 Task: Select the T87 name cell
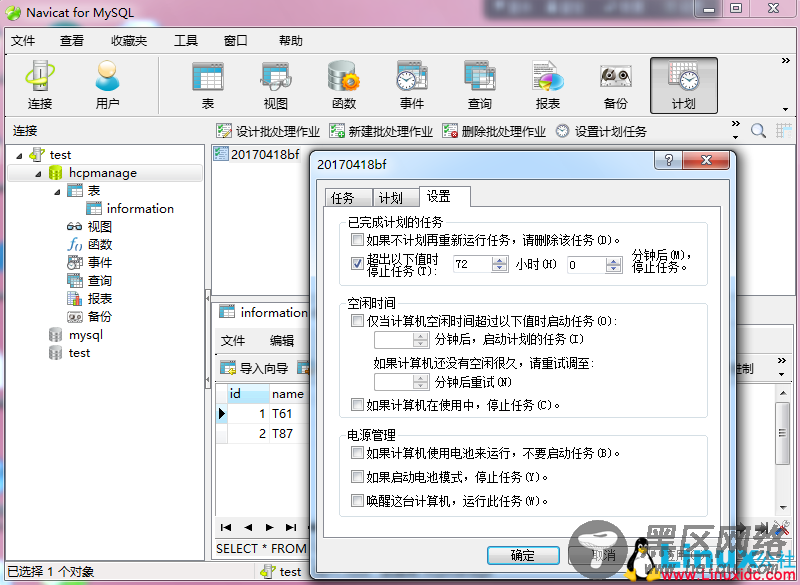pyautogui.click(x=288, y=434)
